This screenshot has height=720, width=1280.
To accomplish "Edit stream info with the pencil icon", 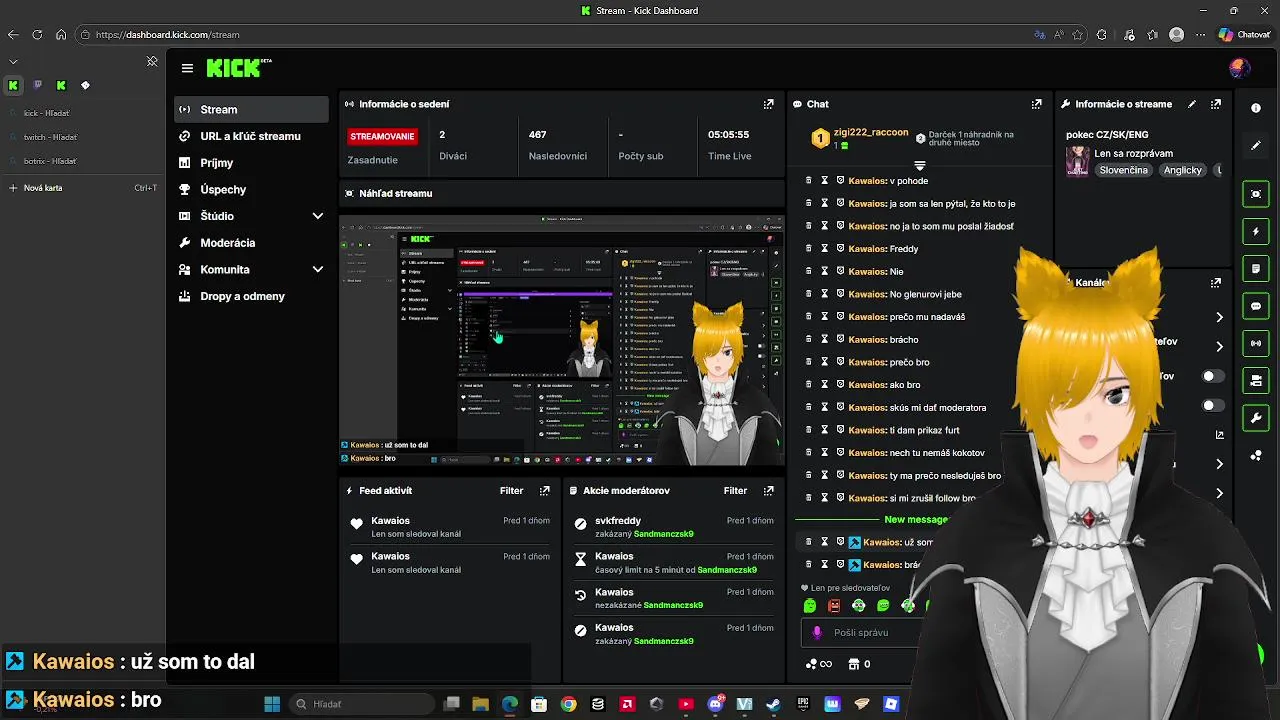I will click(x=1191, y=104).
